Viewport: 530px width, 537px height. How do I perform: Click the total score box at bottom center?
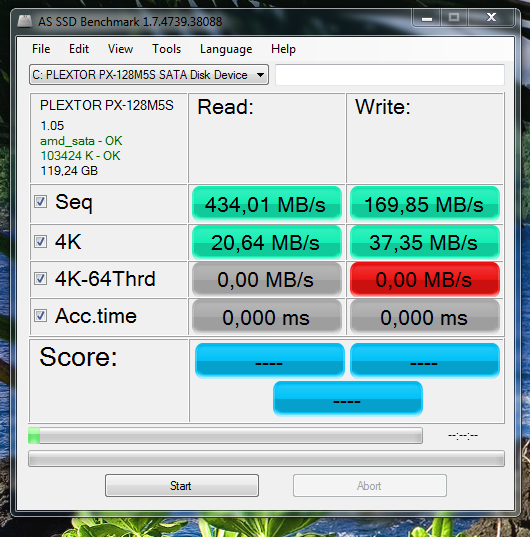(x=348, y=398)
